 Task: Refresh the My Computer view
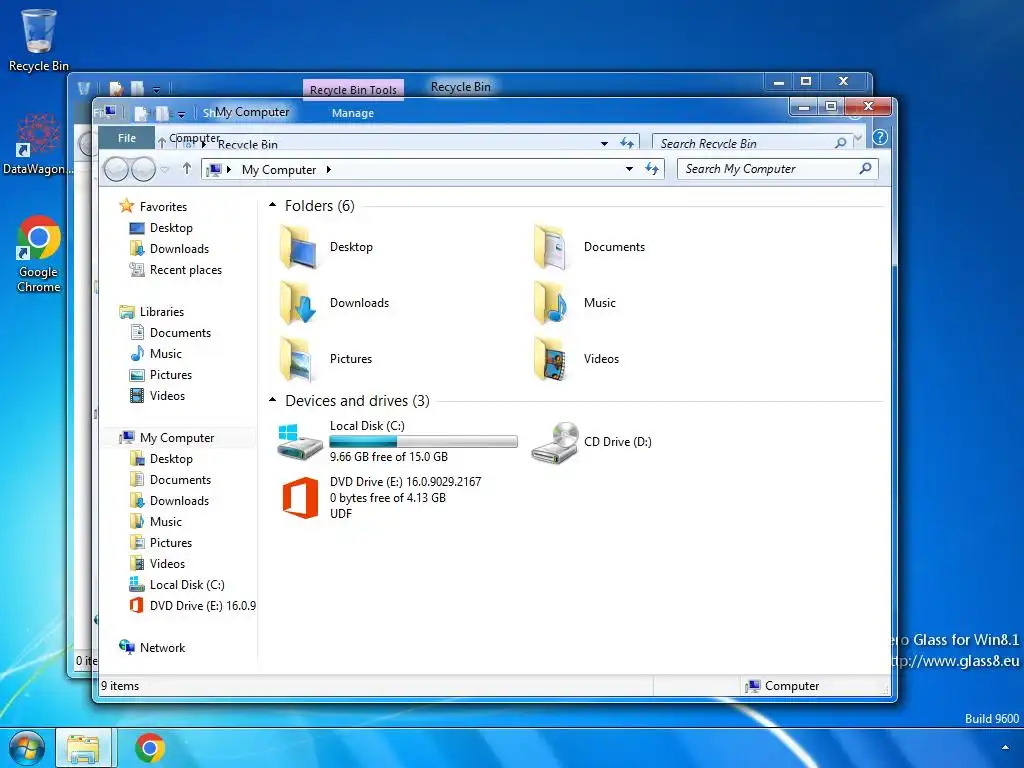pyautogui.click(x=652, y=169)
